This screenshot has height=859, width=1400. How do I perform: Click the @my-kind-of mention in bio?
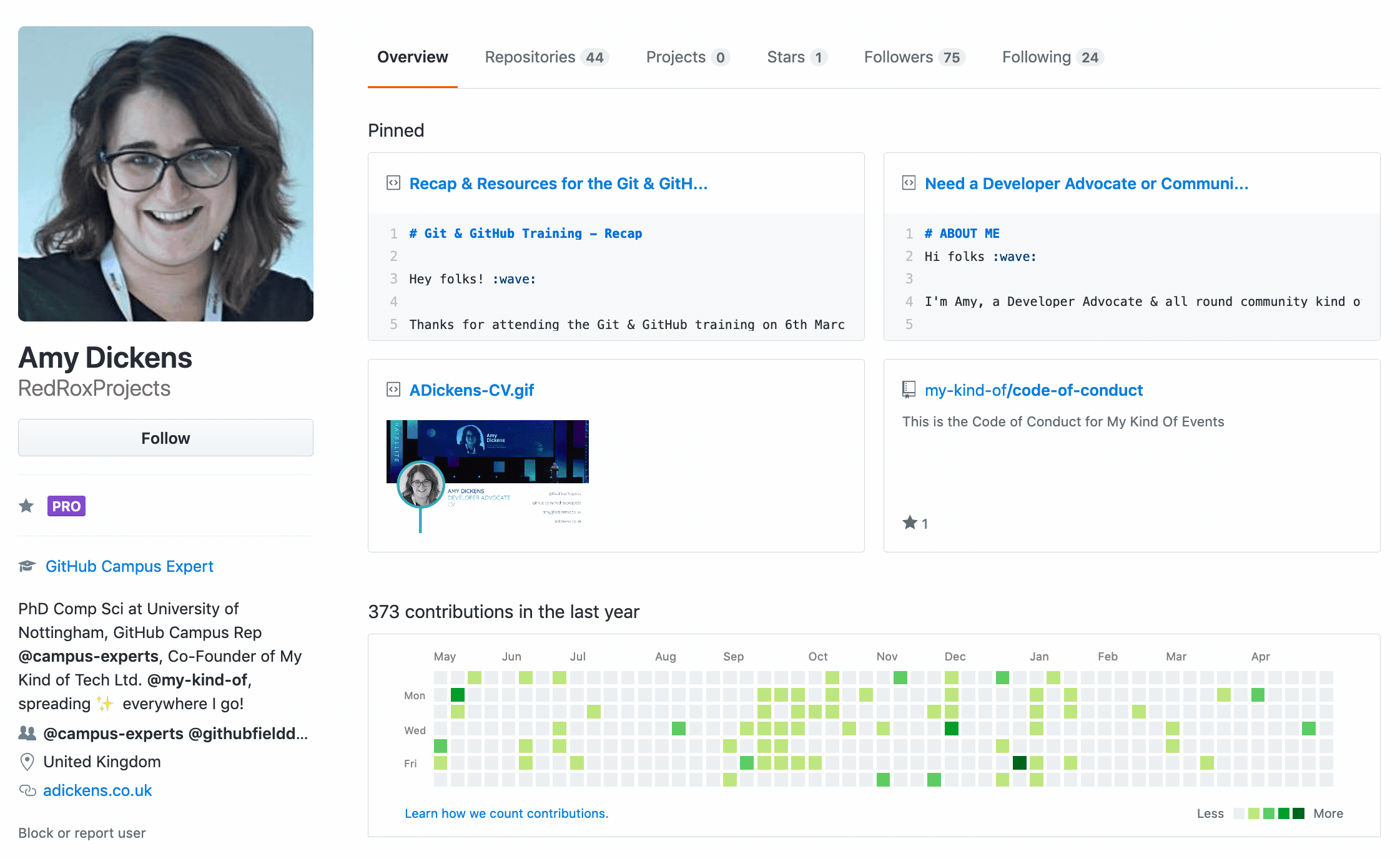click(197, 680)
